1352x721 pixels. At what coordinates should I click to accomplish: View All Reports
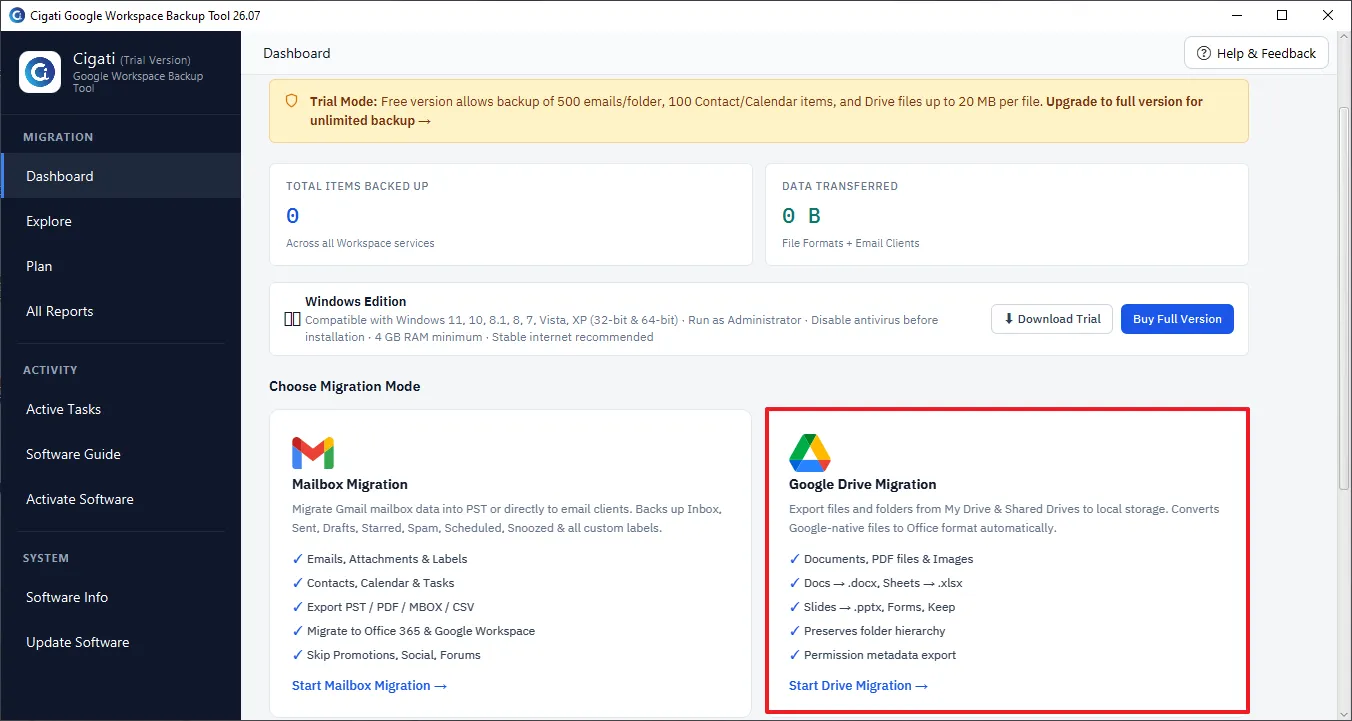[120, 311]
